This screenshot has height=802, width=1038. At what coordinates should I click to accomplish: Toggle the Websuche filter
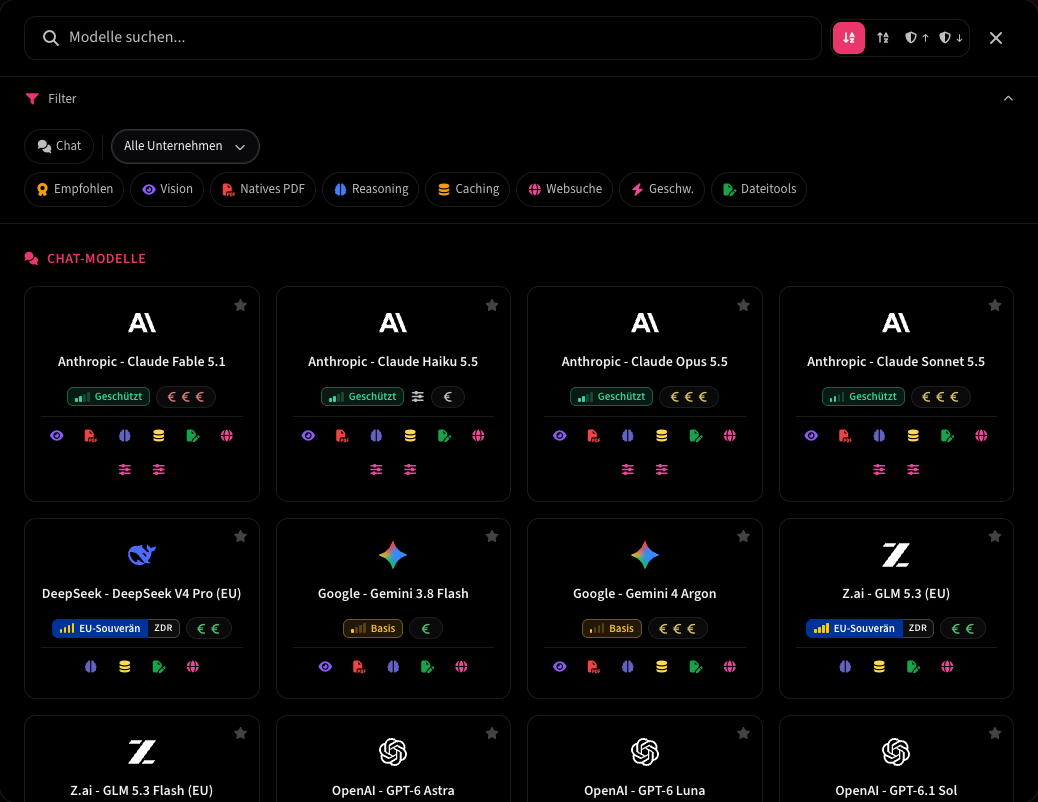coord(565,189)
